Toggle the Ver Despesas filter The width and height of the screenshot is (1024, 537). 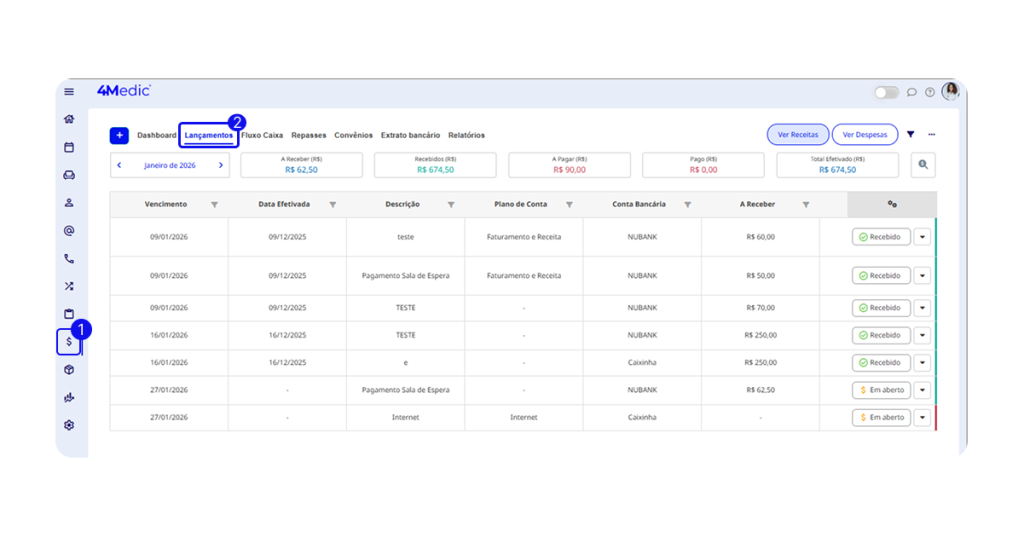pyautogui.click(x=865, y=135)
